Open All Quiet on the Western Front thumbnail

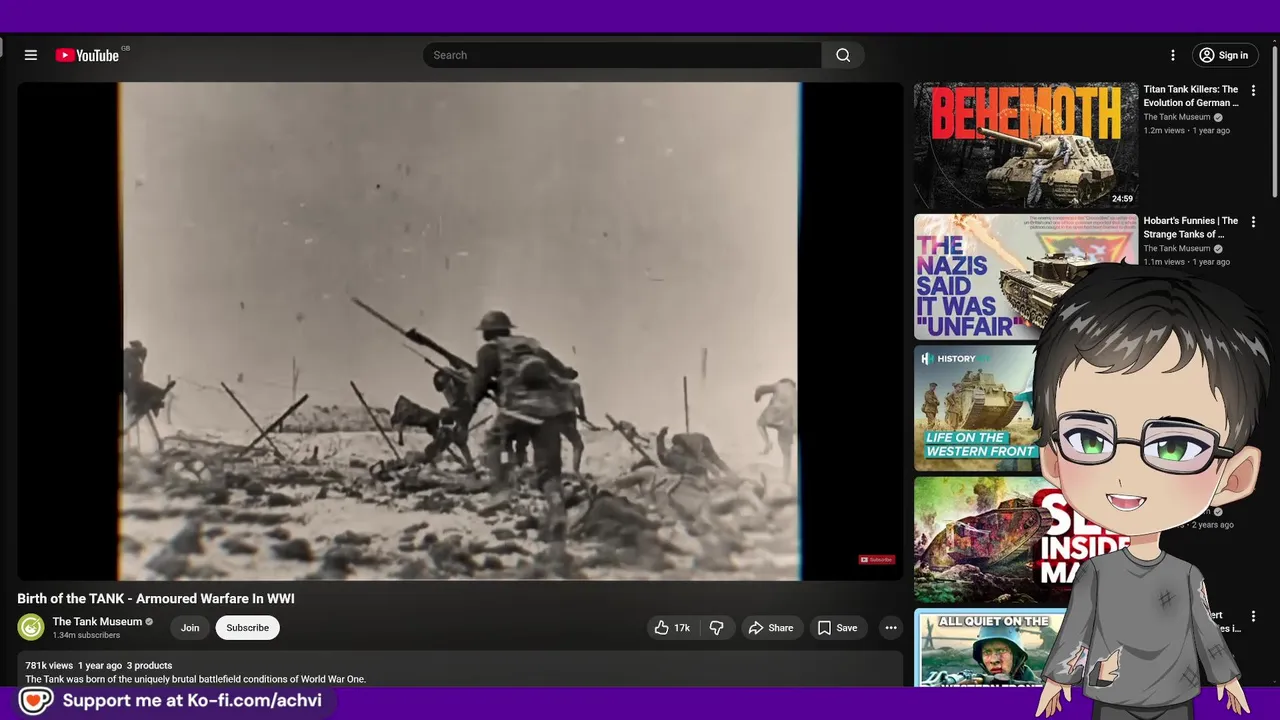pyautogui.click(x=990, y=647)
